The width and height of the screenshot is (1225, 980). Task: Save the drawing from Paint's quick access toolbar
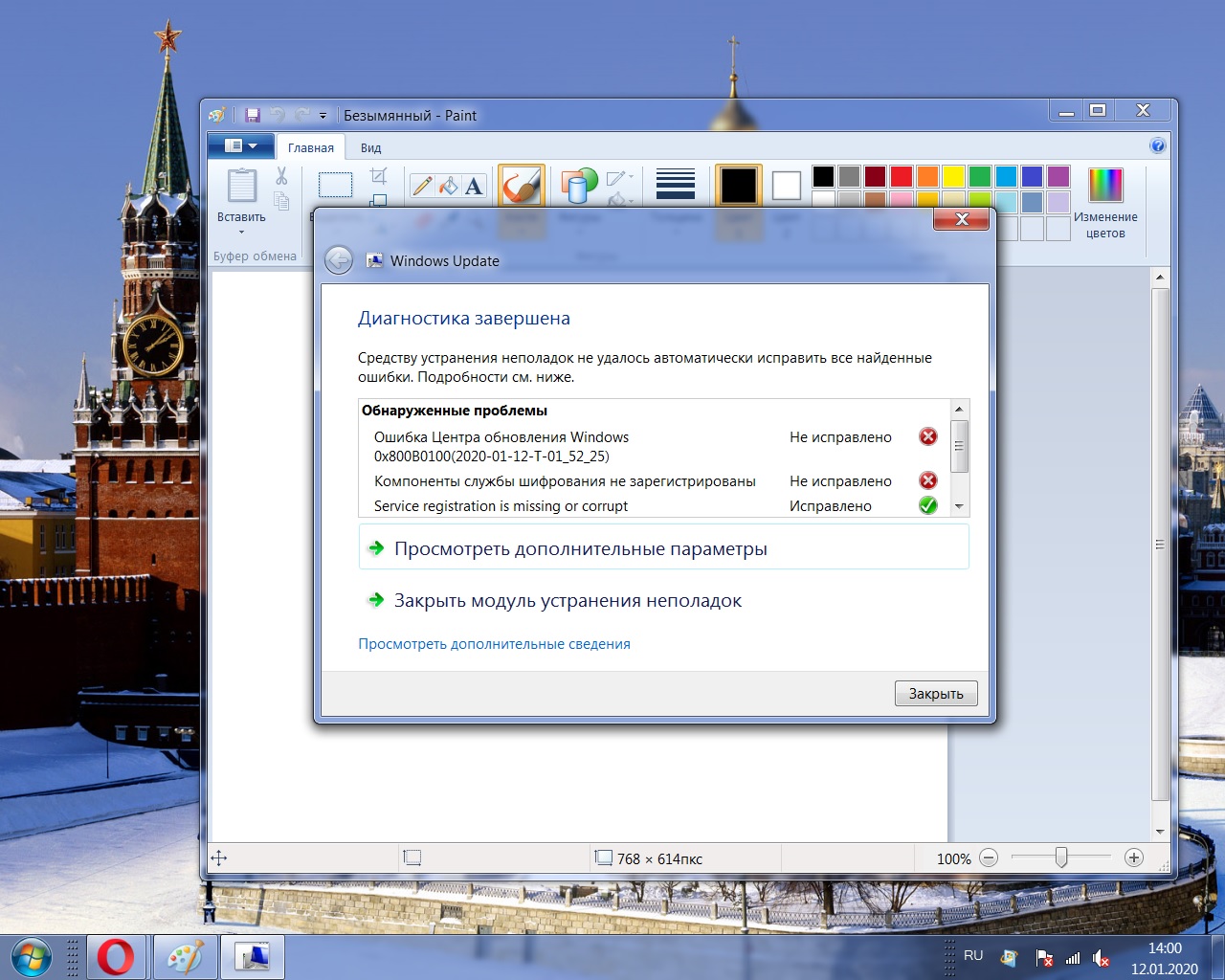point(253,115)
